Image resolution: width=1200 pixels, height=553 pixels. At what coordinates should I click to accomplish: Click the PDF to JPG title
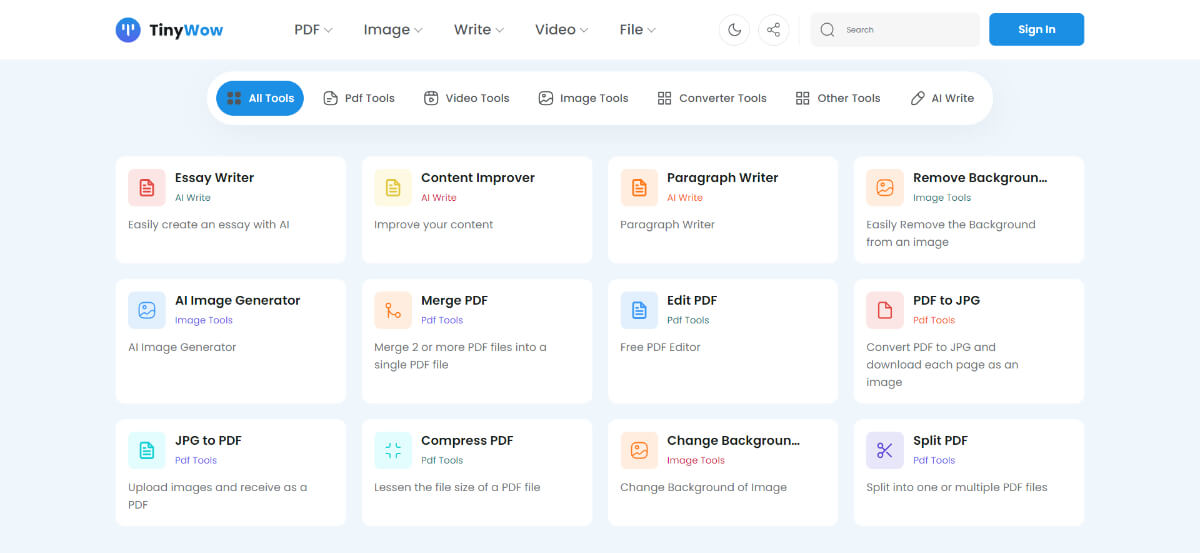946,300
